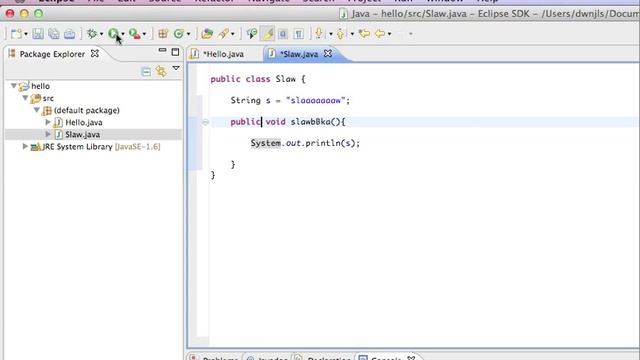Select the Package Explorer tab
Screen dimensions: 640x360
pyautogui.click(x=52, y=54)
